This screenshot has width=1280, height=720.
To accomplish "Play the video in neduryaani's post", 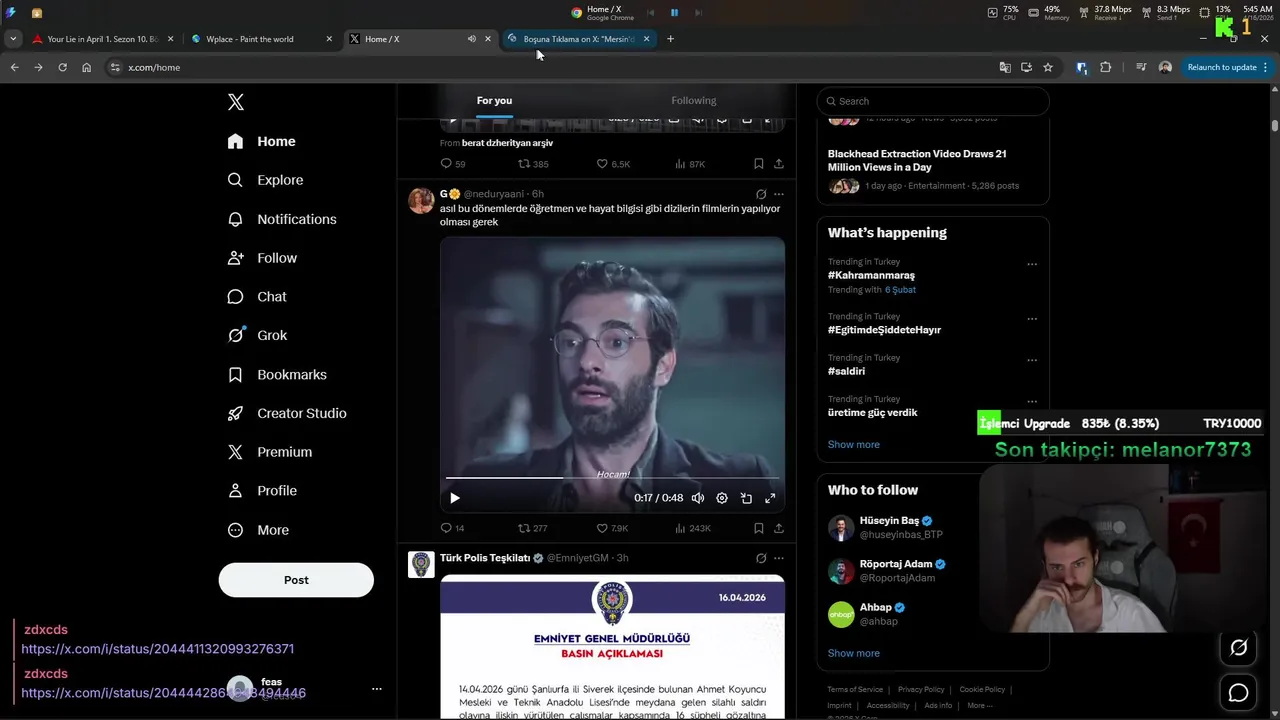I will tap(455, 498).
